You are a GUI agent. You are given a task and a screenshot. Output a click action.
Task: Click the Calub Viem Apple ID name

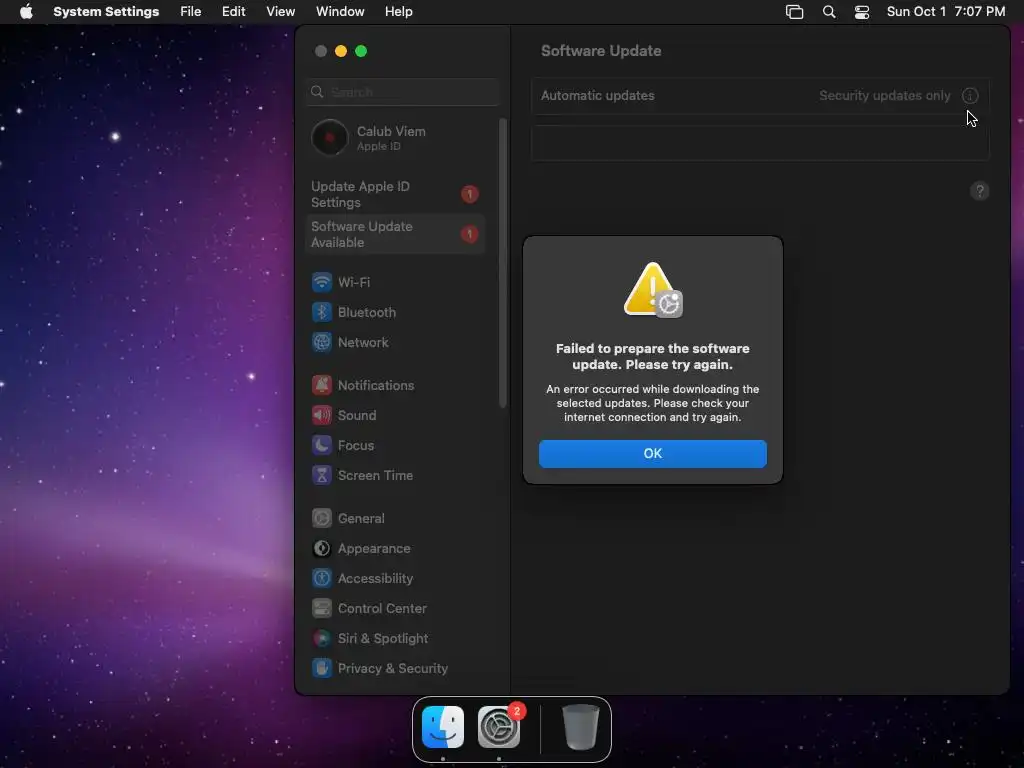(391, 131)
